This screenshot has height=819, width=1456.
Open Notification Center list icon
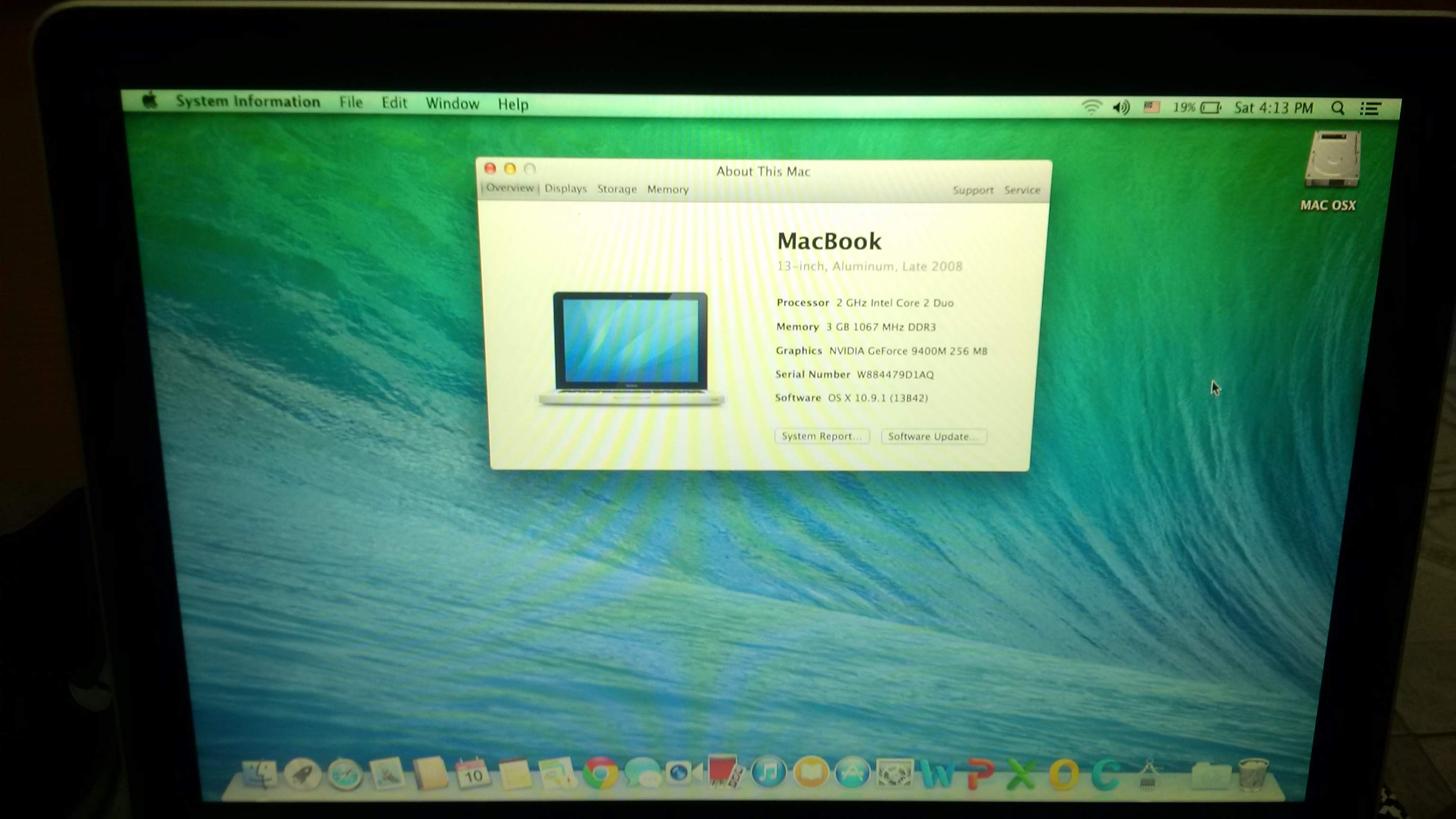coord(1371,109)
